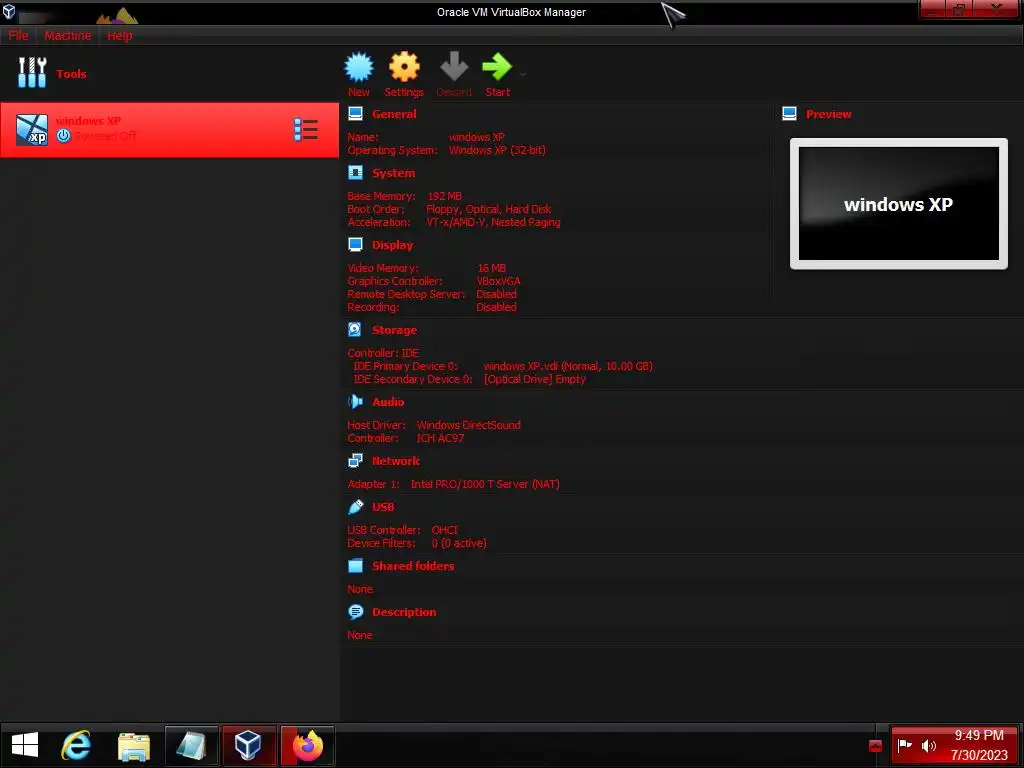Start the VM with green arrow
Screen dimensions: 1024x768
(x=497, y=67)
